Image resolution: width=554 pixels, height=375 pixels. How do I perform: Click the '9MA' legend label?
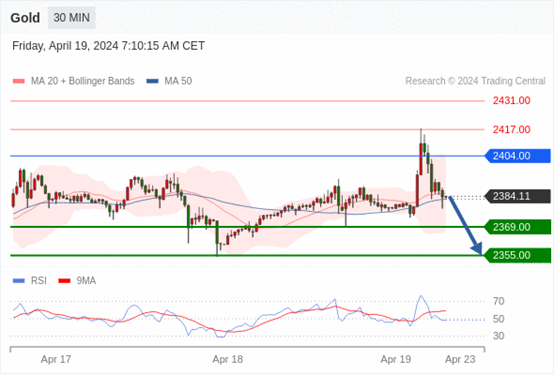point(86,281)
